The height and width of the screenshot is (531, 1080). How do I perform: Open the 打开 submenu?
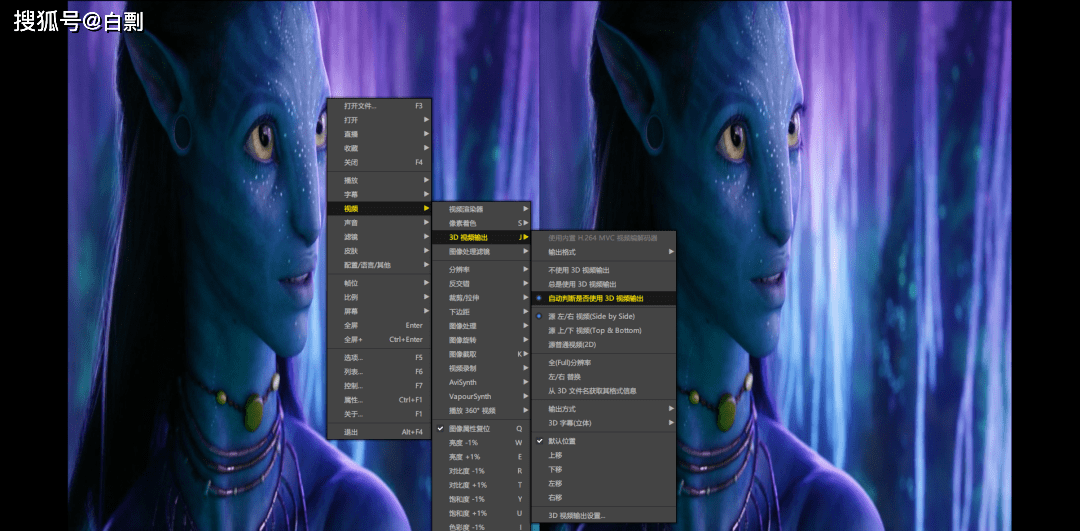tap(379, 120)
